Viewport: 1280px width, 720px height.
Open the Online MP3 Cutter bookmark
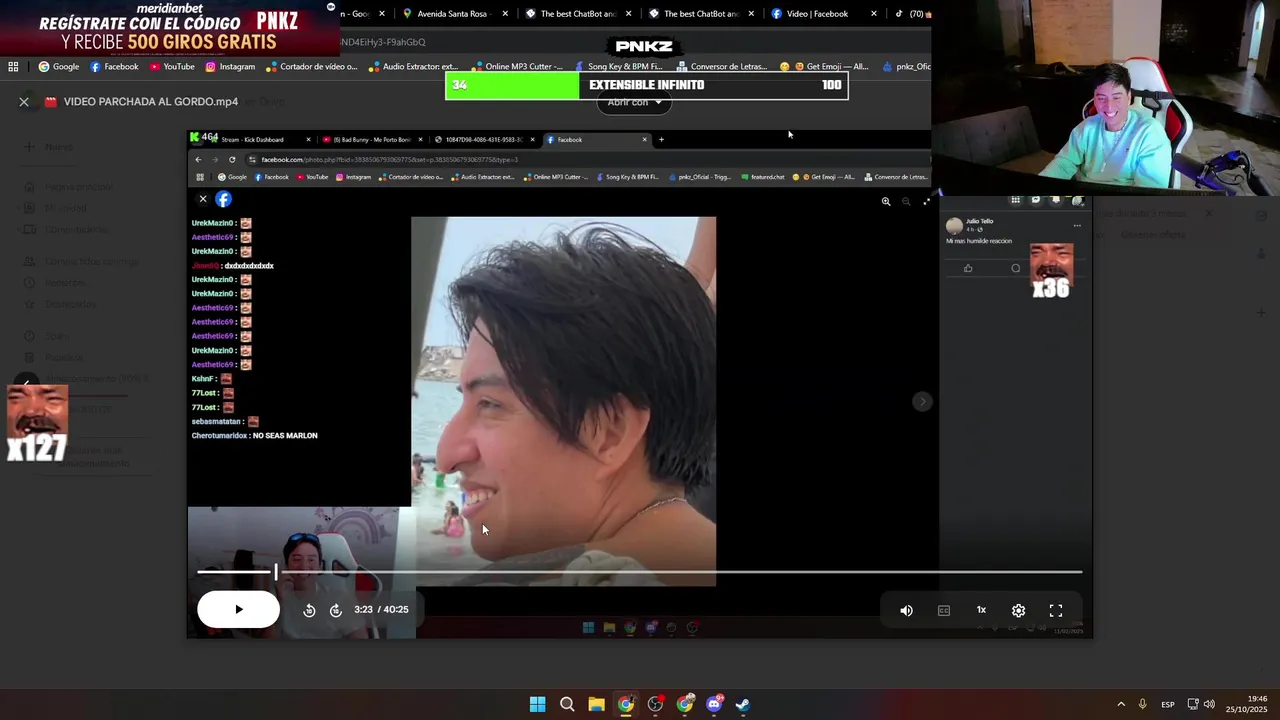517,67
